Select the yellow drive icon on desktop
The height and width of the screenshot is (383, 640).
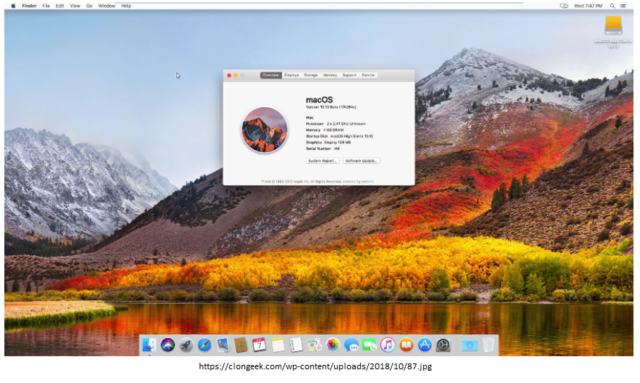[613, 26]
